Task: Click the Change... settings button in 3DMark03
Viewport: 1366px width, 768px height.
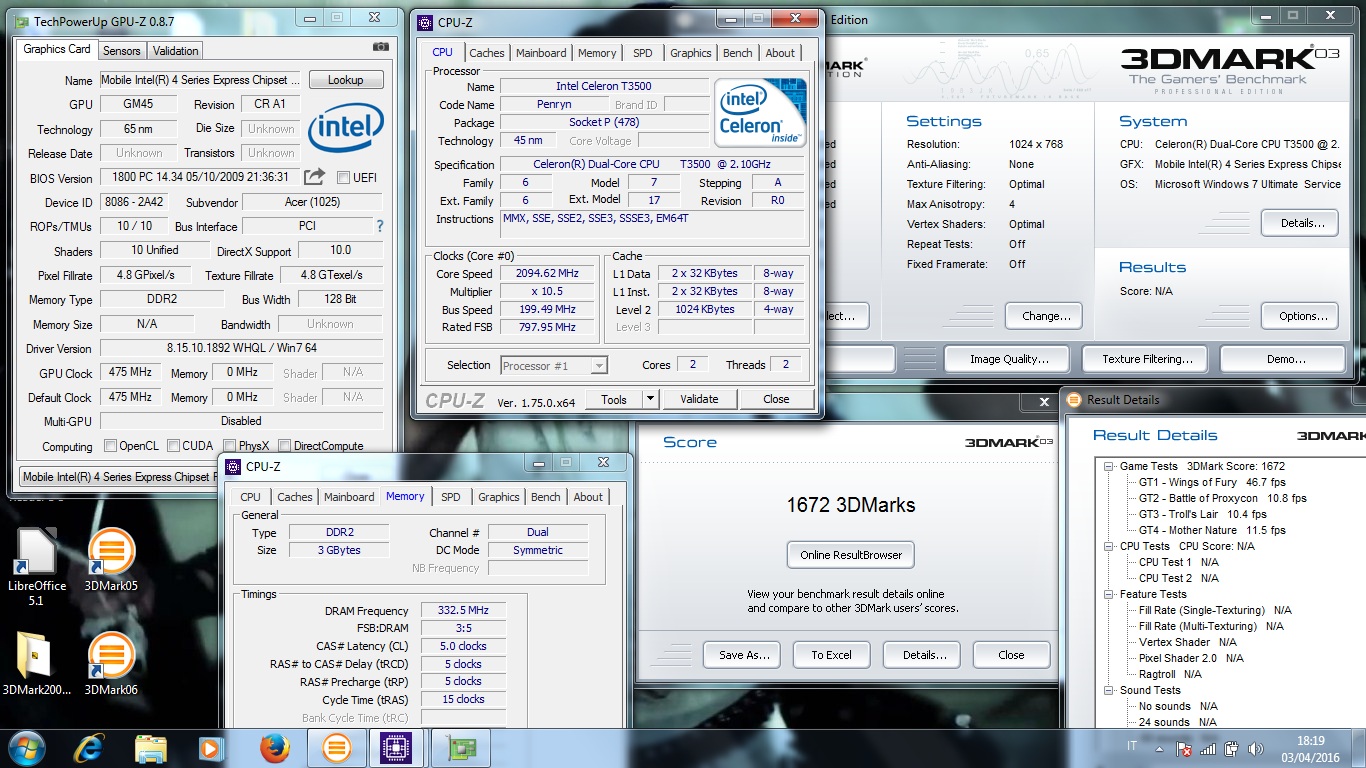Action: tap(1046, 316)
